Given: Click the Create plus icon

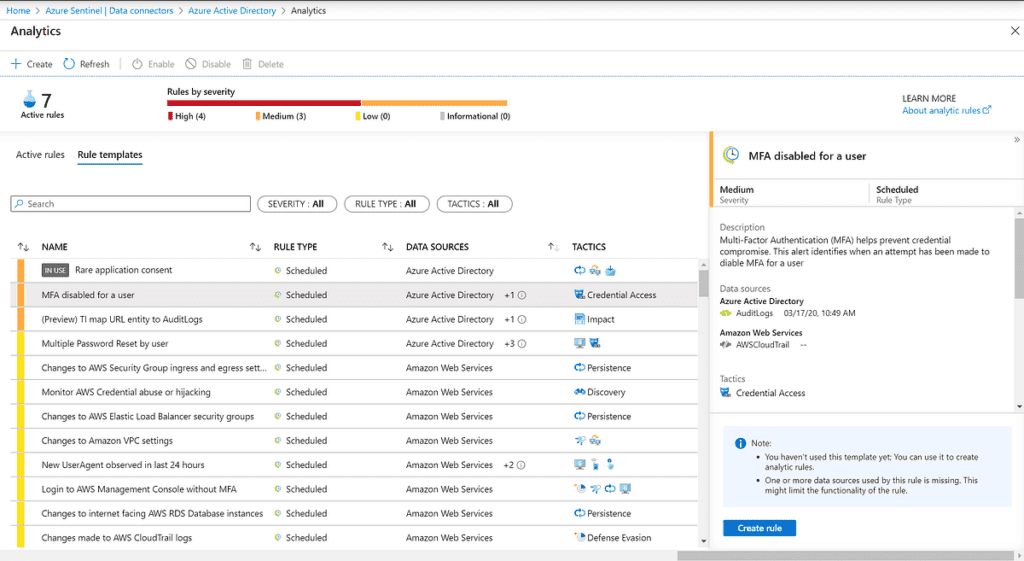Looking at the screenshot, I should click(16, 64).
